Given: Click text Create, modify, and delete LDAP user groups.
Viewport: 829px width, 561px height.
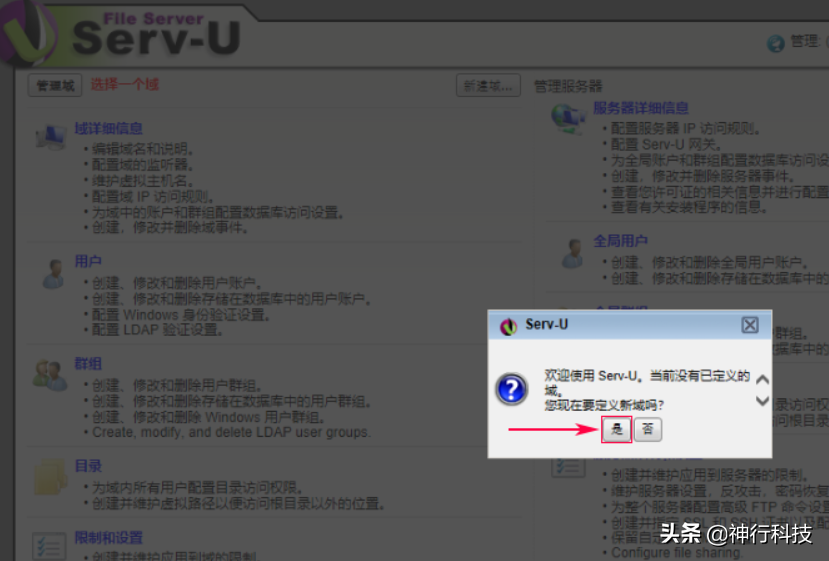Looking at the screenshot, I should pyautogui.click(x=232, y=433).
